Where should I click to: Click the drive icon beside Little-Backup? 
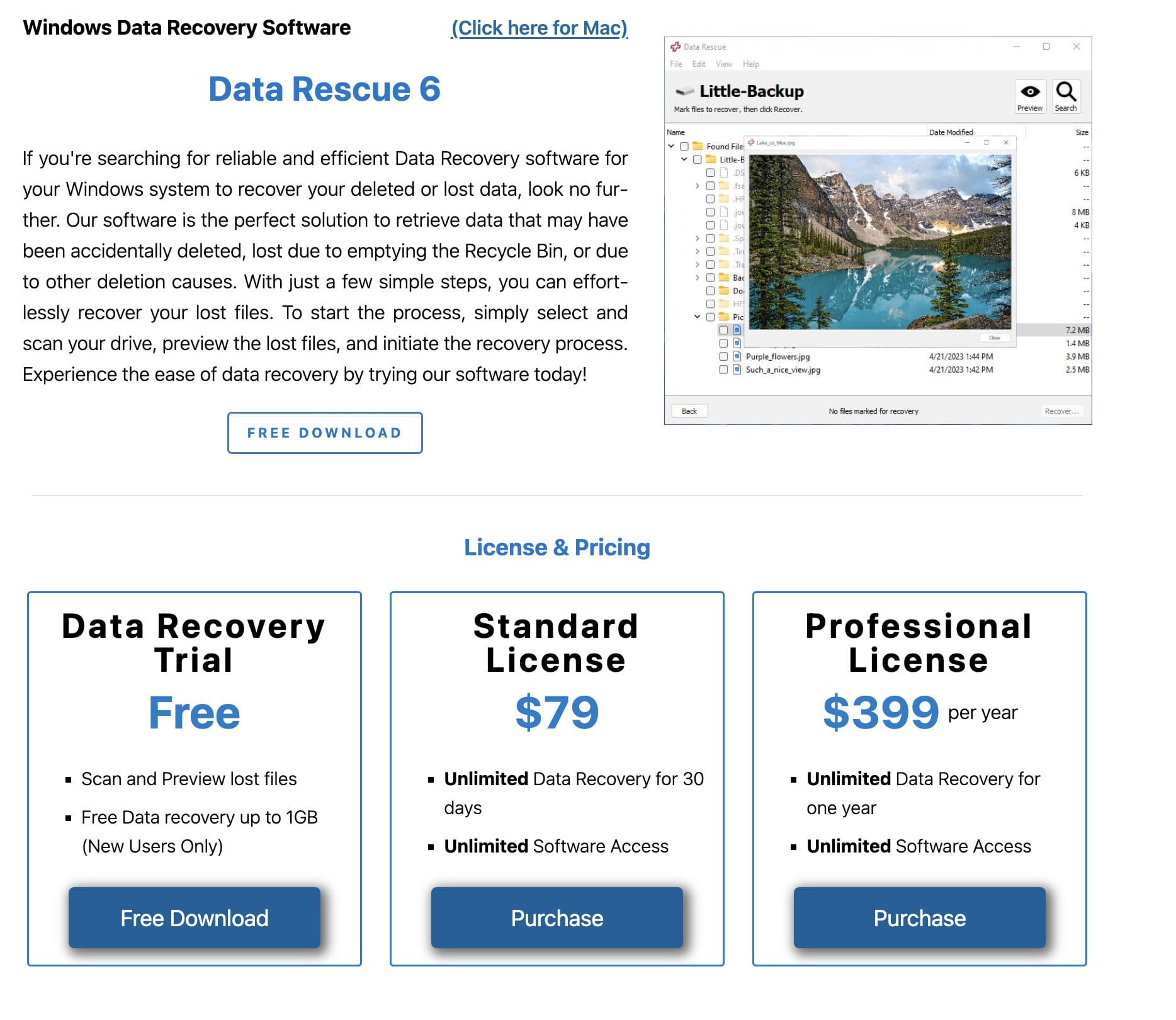pyautogui.click(x=684, y=92)
